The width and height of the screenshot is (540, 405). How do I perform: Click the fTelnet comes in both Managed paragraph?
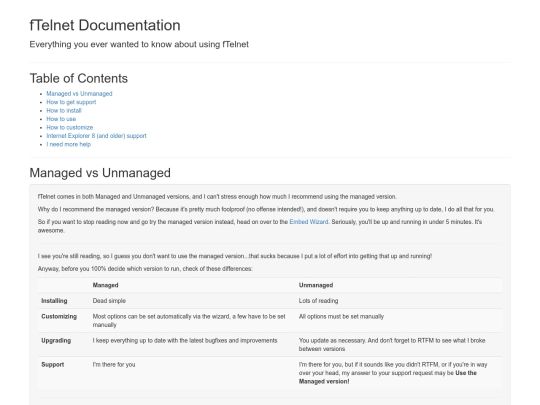pyautogui.click(x=217, y=197)
